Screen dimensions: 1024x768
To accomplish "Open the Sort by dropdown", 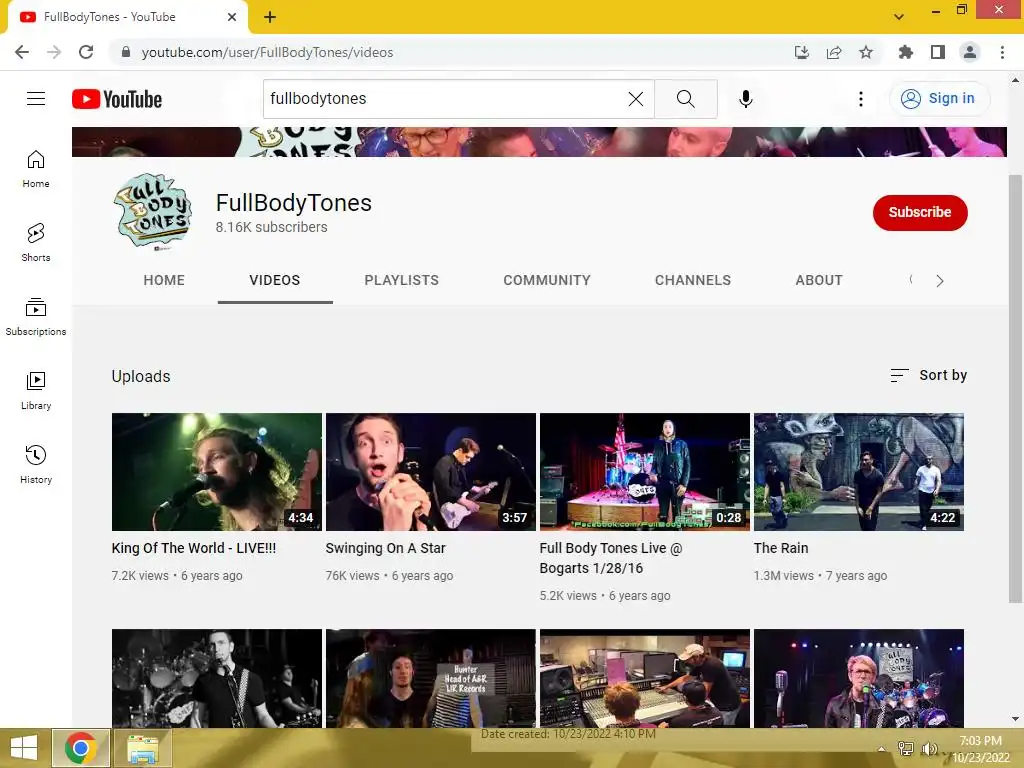I will (x=928, y=376).
